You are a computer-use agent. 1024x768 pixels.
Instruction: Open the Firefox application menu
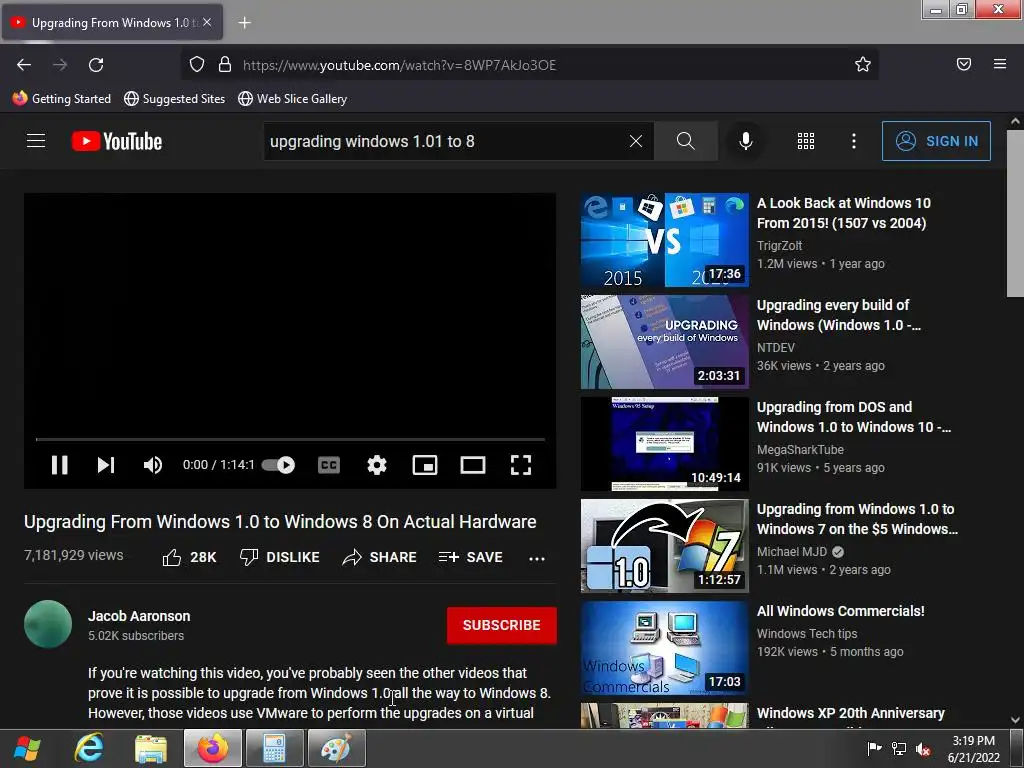1000,64
